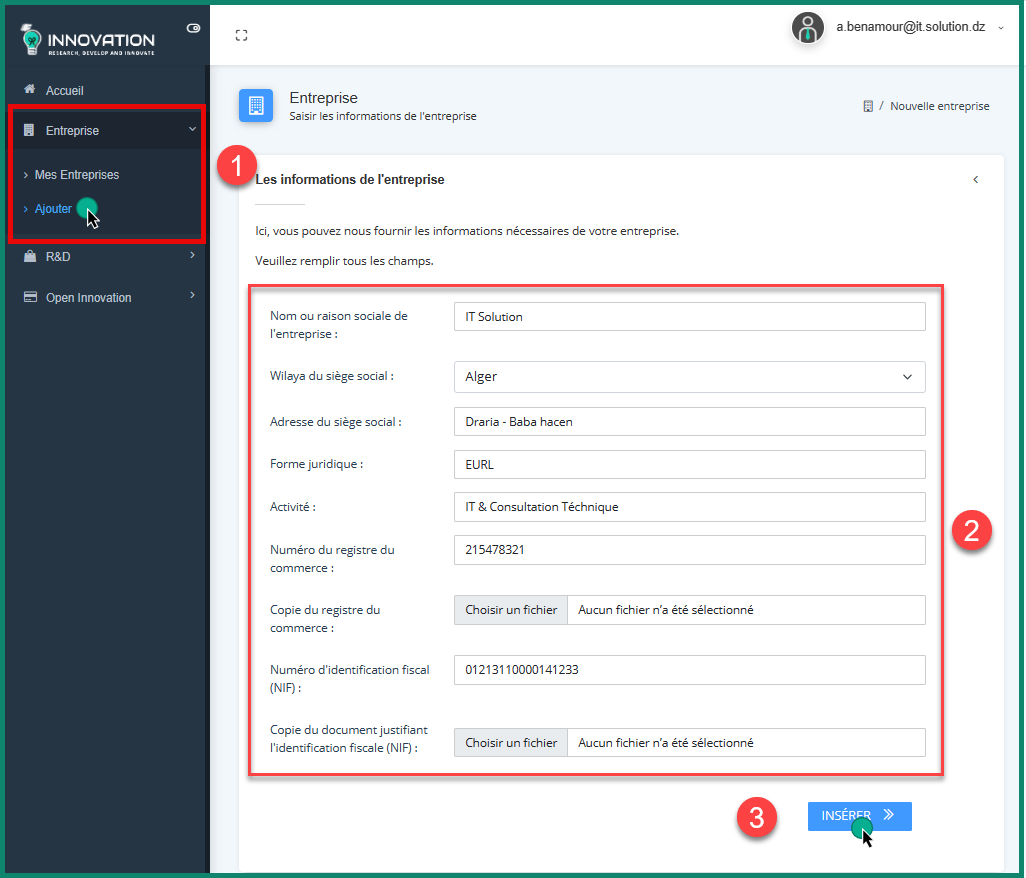Collapse the company information card arrow
1026x878 pixels.
point(975,180)
